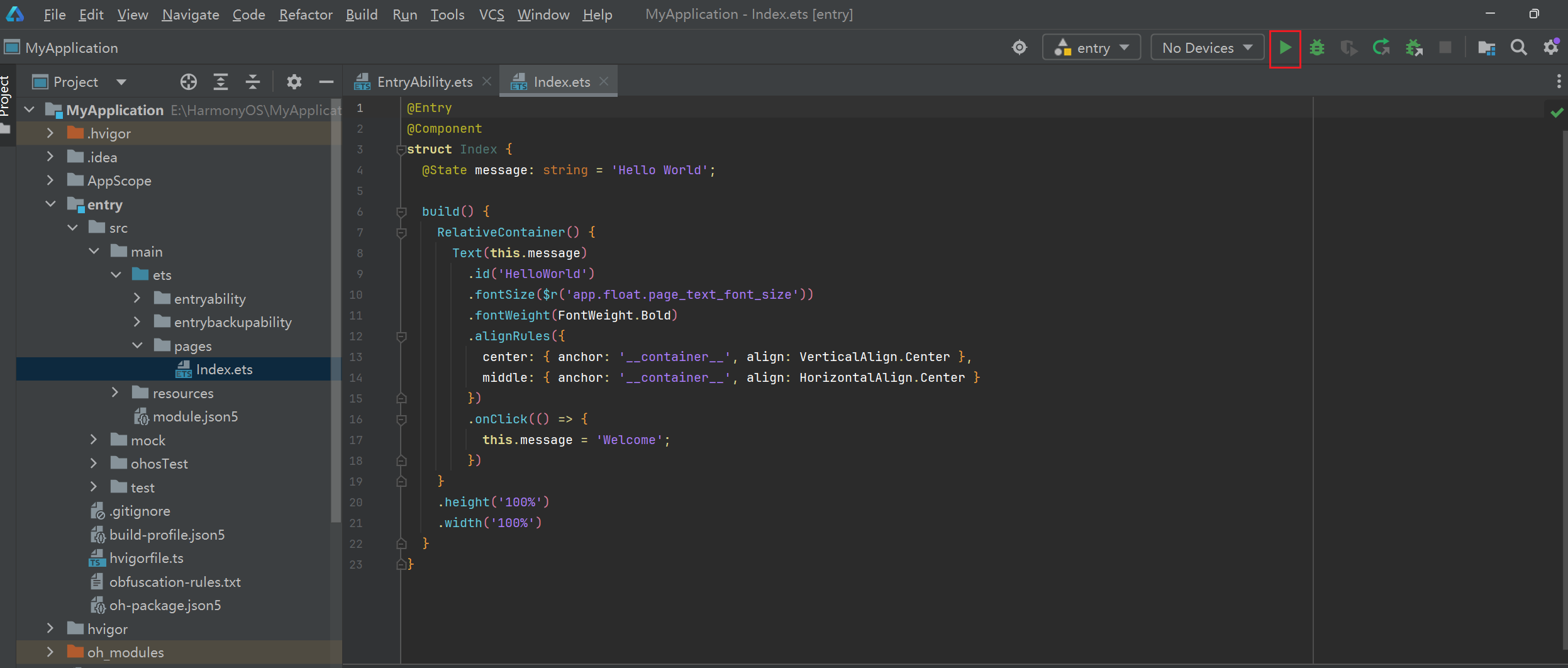
Task: Click the Stop square icon in toolbar
Action: point(1445,48)
